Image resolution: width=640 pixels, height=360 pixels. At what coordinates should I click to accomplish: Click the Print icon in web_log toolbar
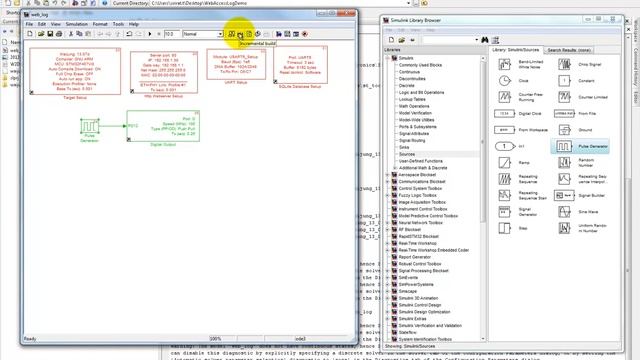point(59,34)
